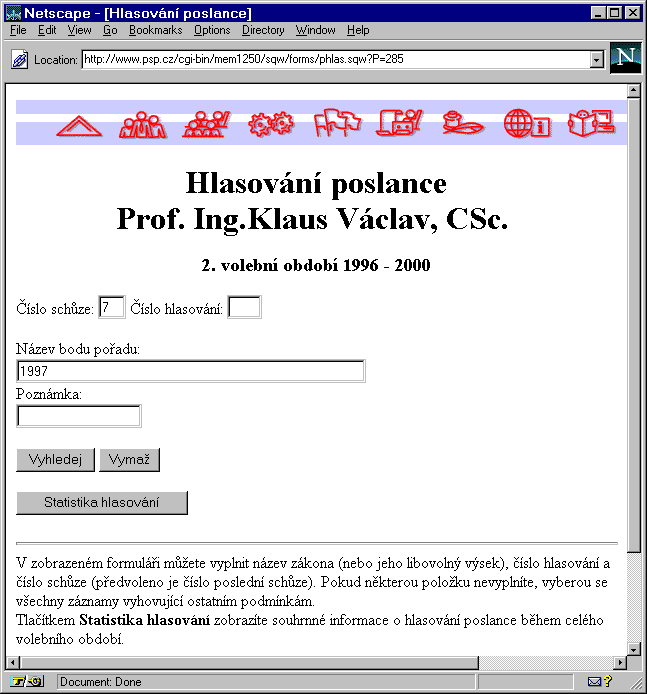Image resolution: width=647 pixels, height=694 pixels.
Task: Click the red flags navigation icon
Action: pyautogui.click(x=337, y=123)
